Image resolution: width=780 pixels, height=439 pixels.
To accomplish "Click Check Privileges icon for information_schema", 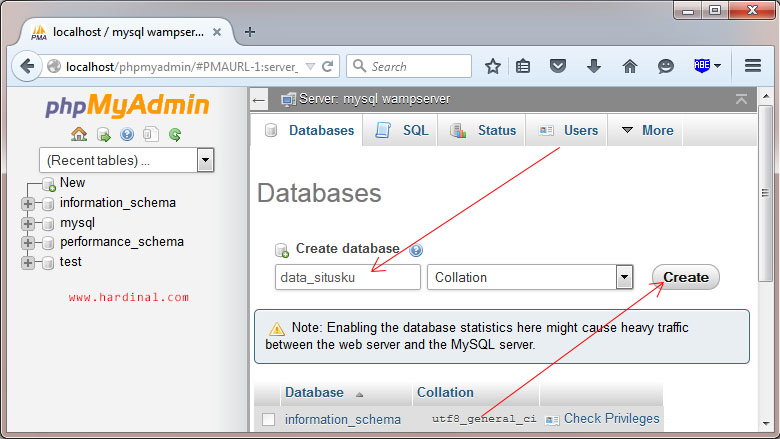I will 552,420.
